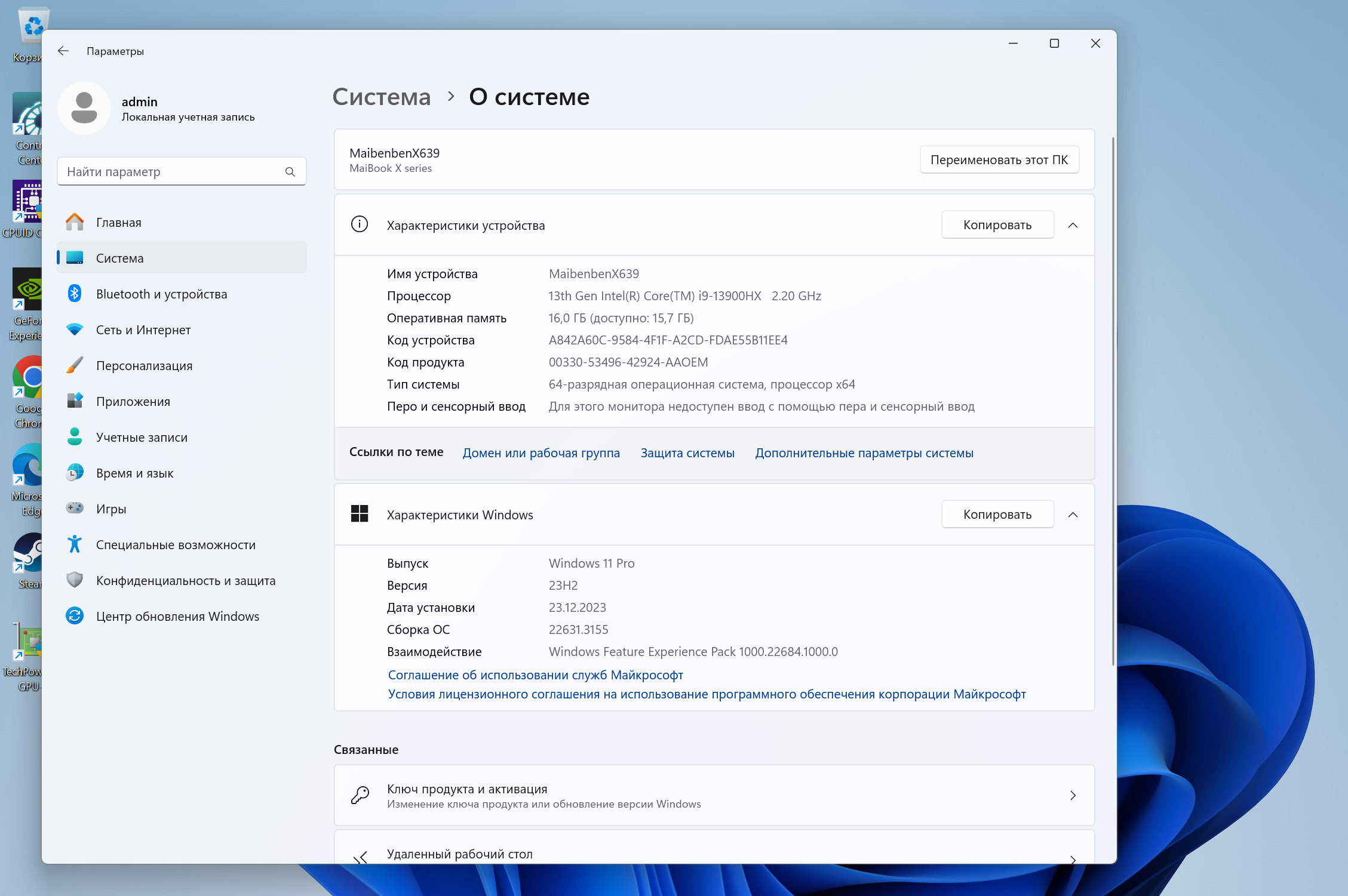Click the back arrow in Settings header
The width and height of the screenshot is (1348, 896).
tap(63, 51)
